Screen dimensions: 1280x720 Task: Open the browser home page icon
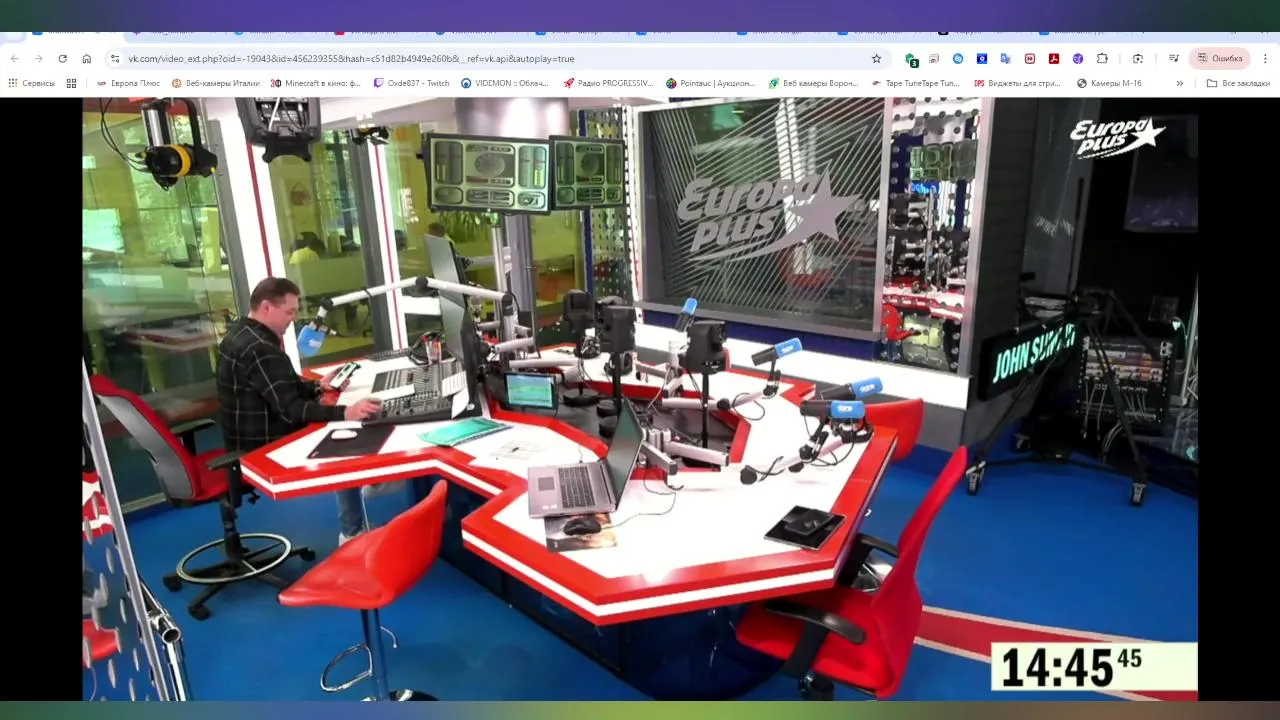point(87,59)
